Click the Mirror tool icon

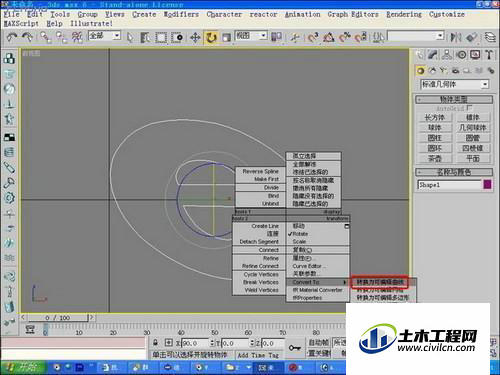tap(455, 37)
